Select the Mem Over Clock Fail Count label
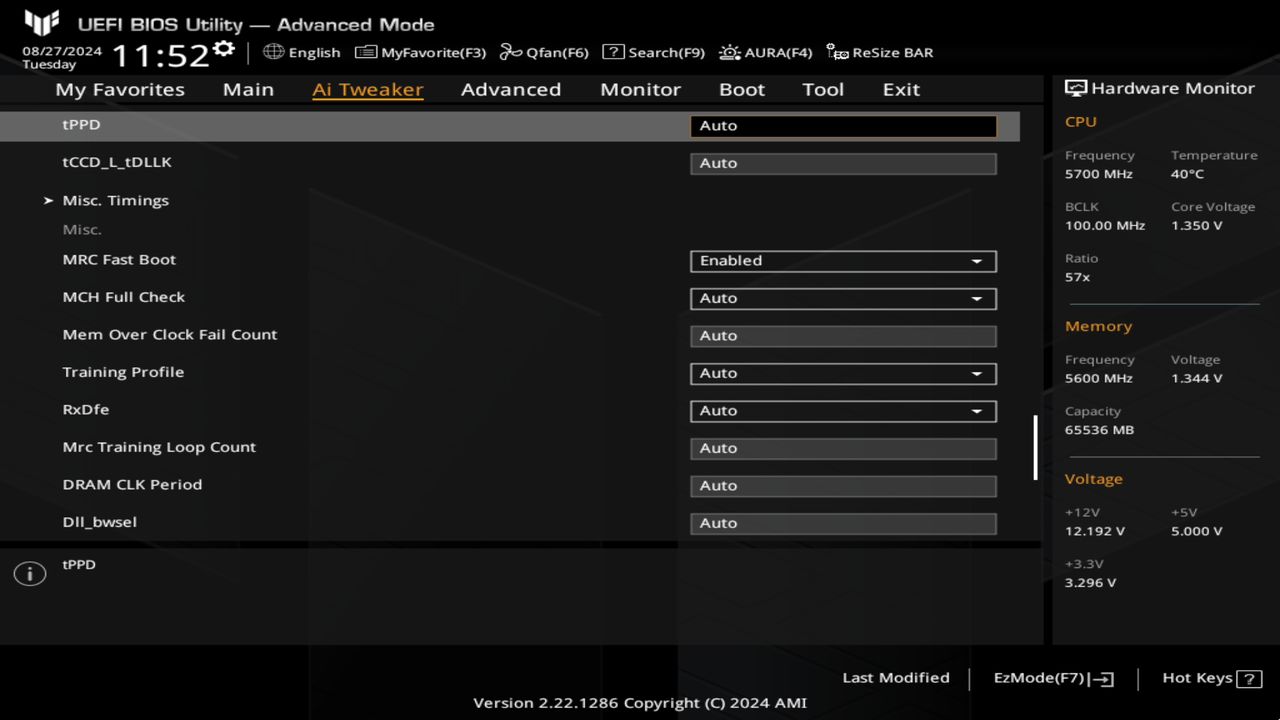Image resolution: width=1280 pixels, height=720 pixels. [x=170, y=335]
